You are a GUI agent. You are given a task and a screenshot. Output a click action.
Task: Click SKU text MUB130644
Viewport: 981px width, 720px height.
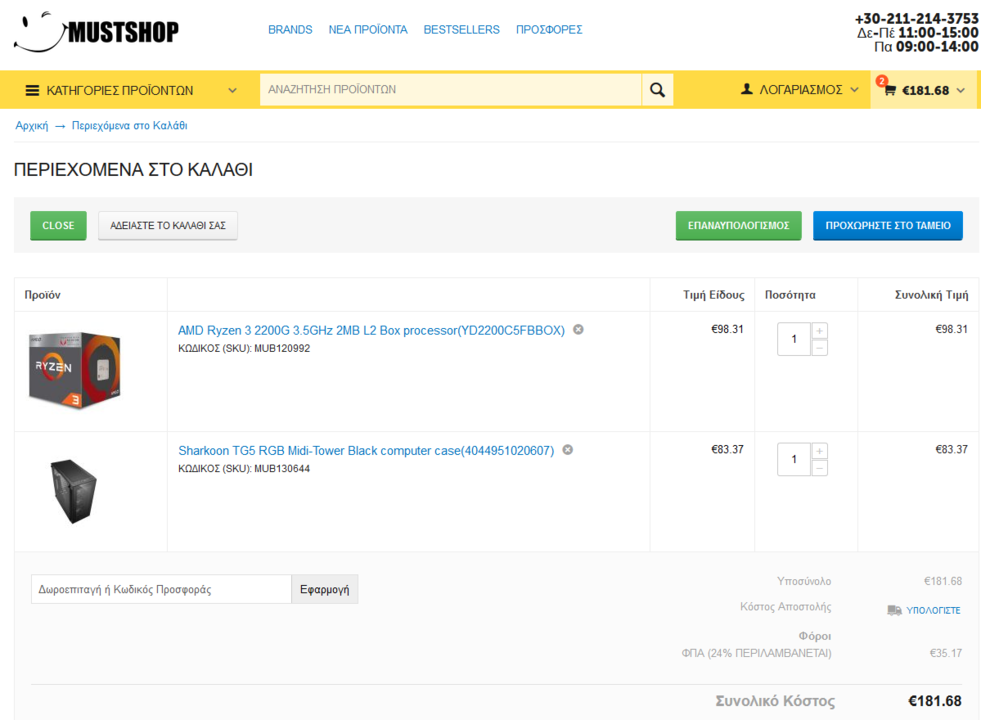(282, 469)
